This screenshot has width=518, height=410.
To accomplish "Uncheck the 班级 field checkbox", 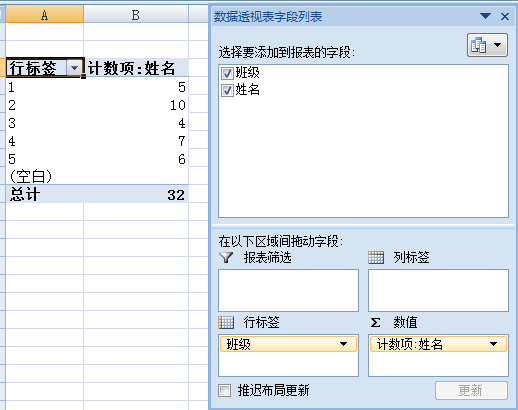I will pyautogui.click(x=227, y=73).
